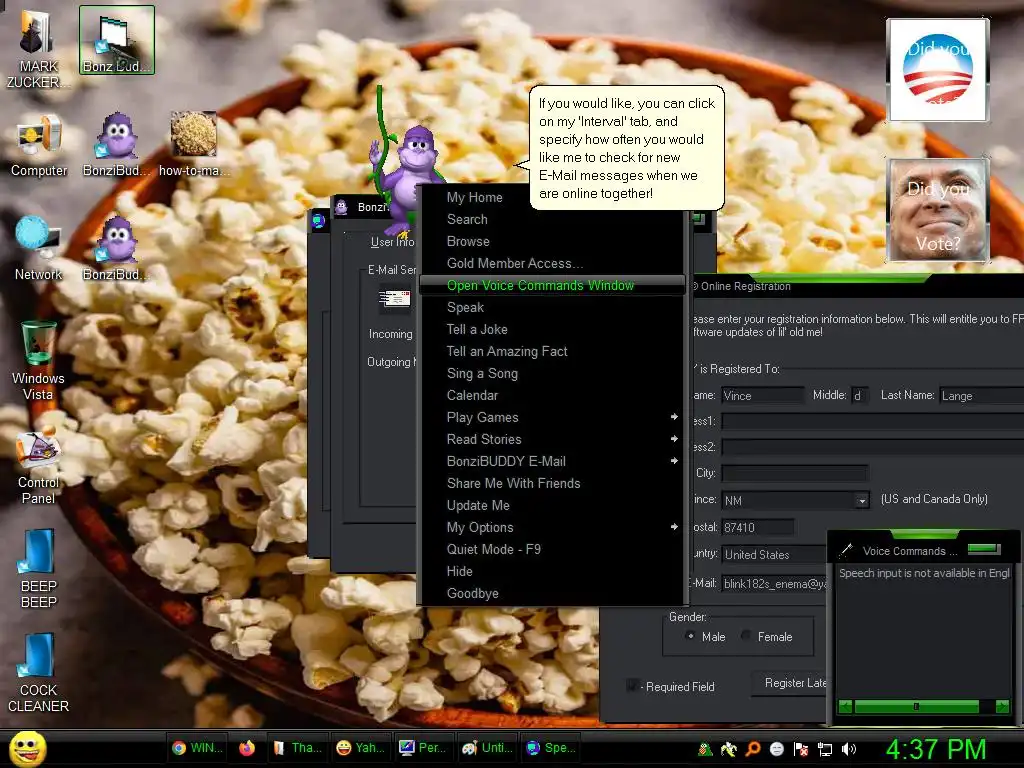The width and height of the screenshot is (1024, 768).
Task: Click the network tray icon
Action: (x=825, y=749)
